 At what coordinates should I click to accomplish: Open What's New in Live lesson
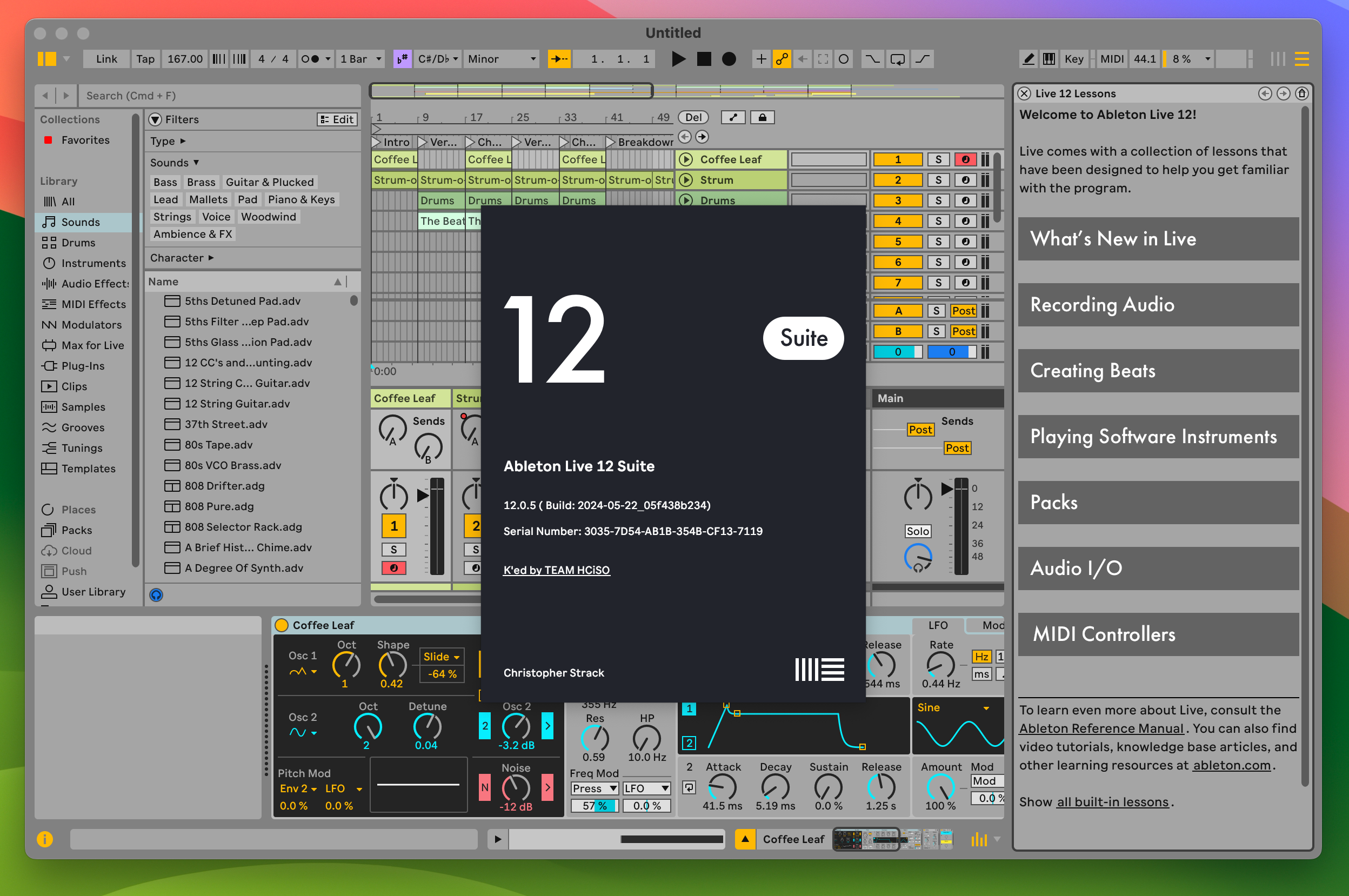coord(1158,239)
